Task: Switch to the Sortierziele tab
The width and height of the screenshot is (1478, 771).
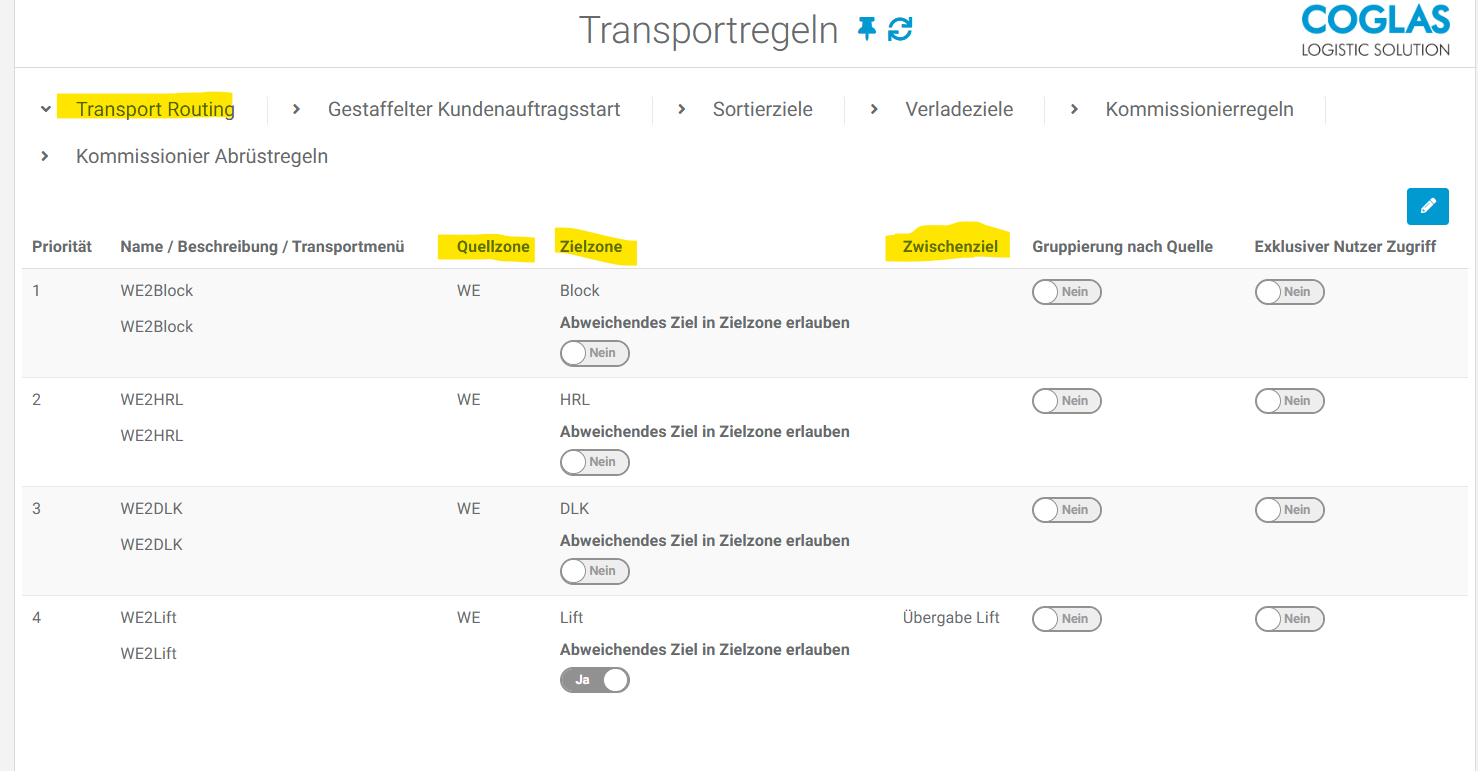Action: 762,109
